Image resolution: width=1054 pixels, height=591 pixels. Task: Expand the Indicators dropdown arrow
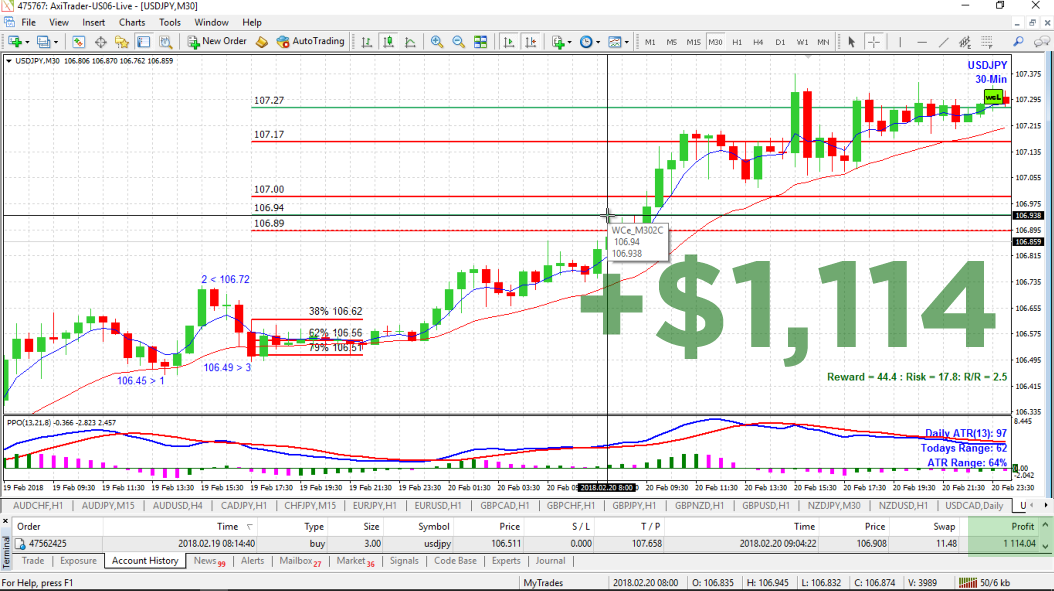[x=569, y=42]
